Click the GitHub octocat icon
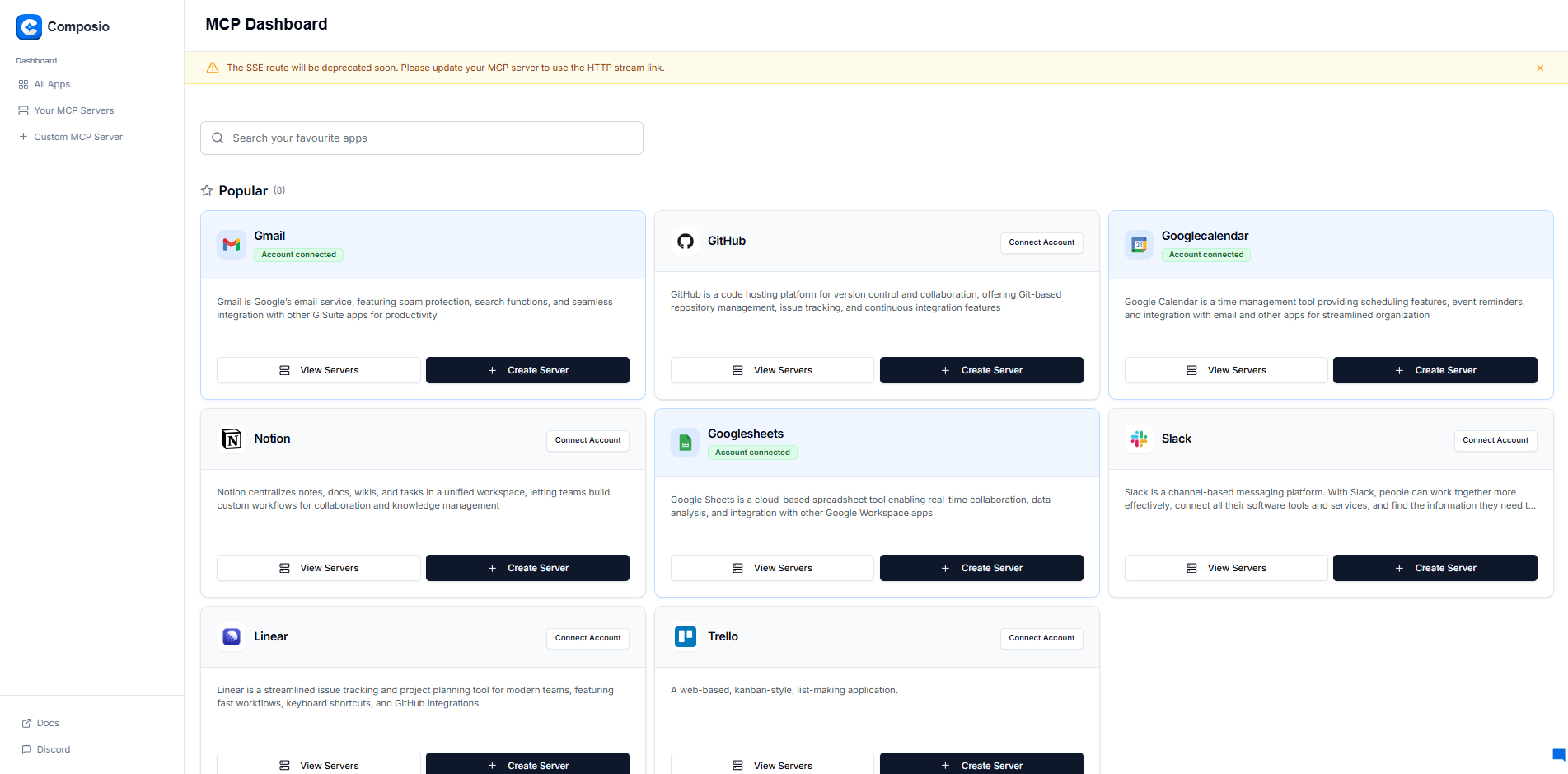The image size is (1568, 774). pyautogui.click(x=685, y=242)
